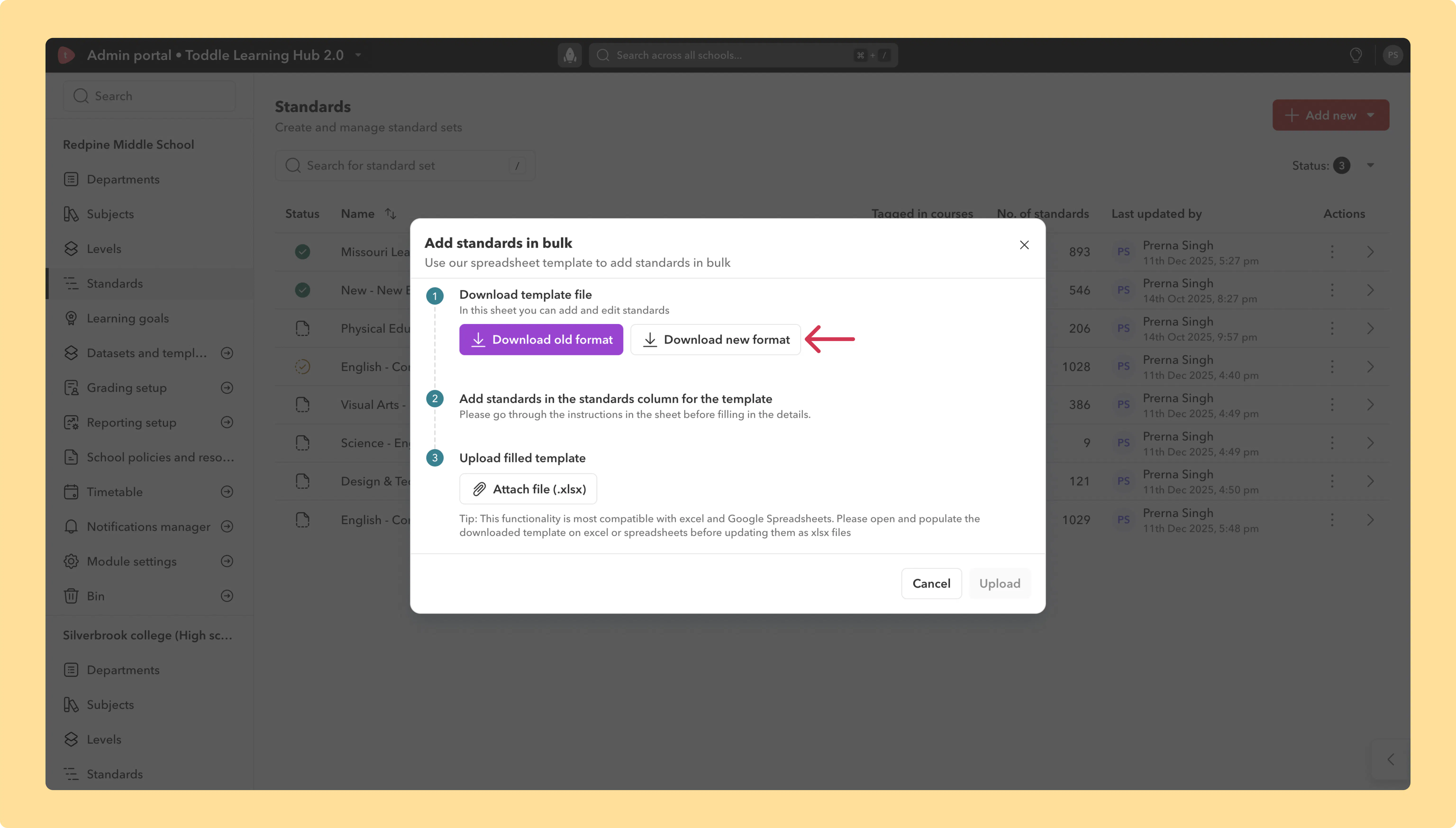This screenshot has width=1456, height=828.
Task: Click the rocket icon in top bar
Action: coord(569,55)
